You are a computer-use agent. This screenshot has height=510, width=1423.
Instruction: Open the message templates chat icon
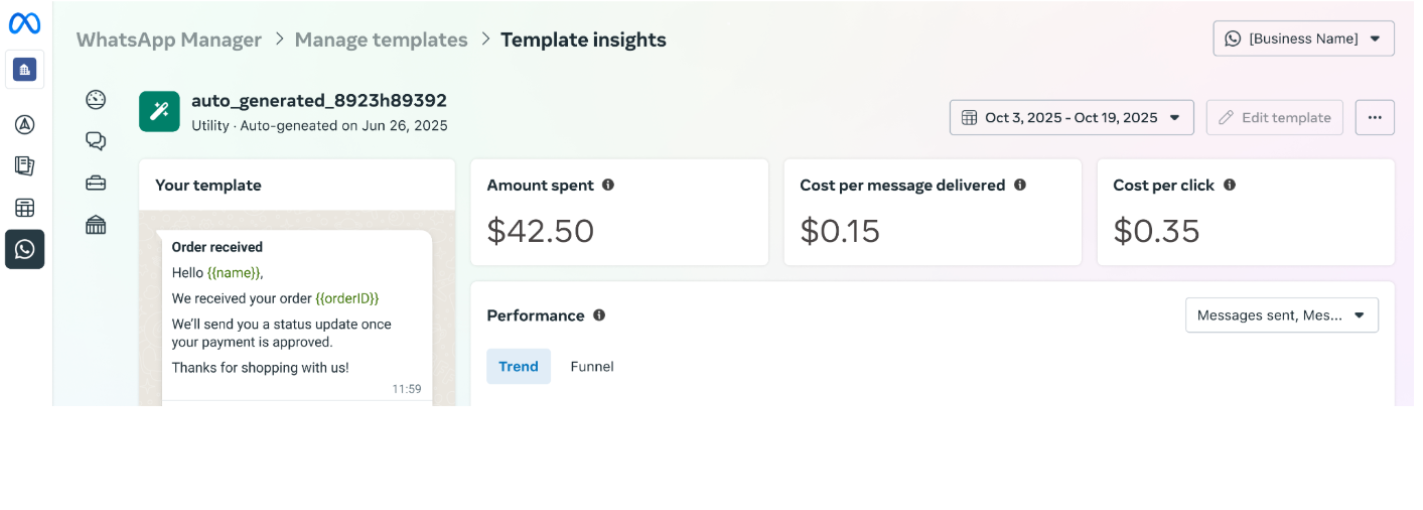pyautogui.click(x=96, y=141)
